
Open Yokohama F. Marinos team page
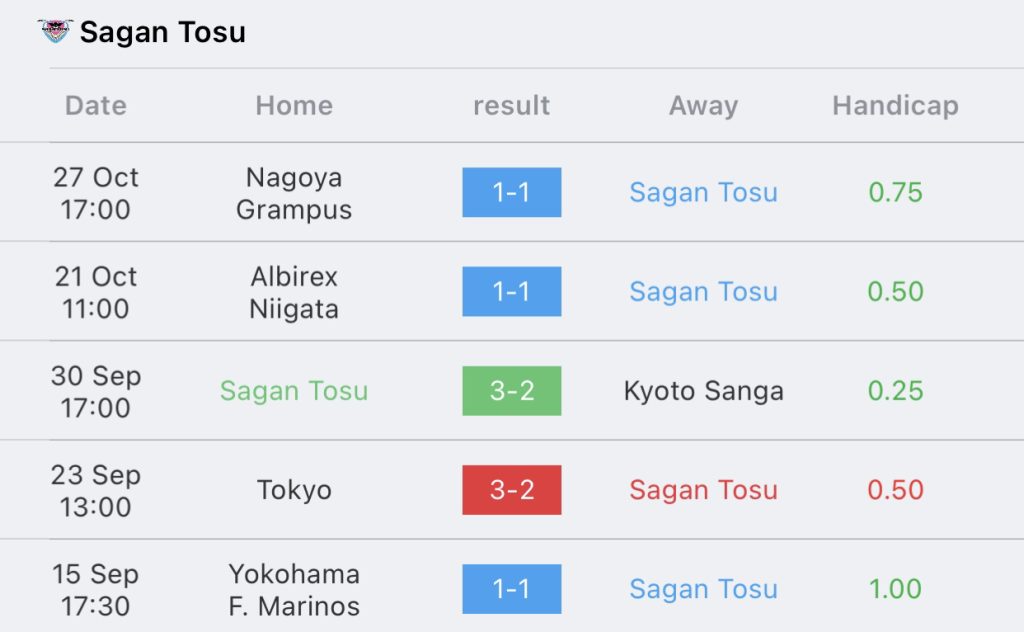click(294, 590)
